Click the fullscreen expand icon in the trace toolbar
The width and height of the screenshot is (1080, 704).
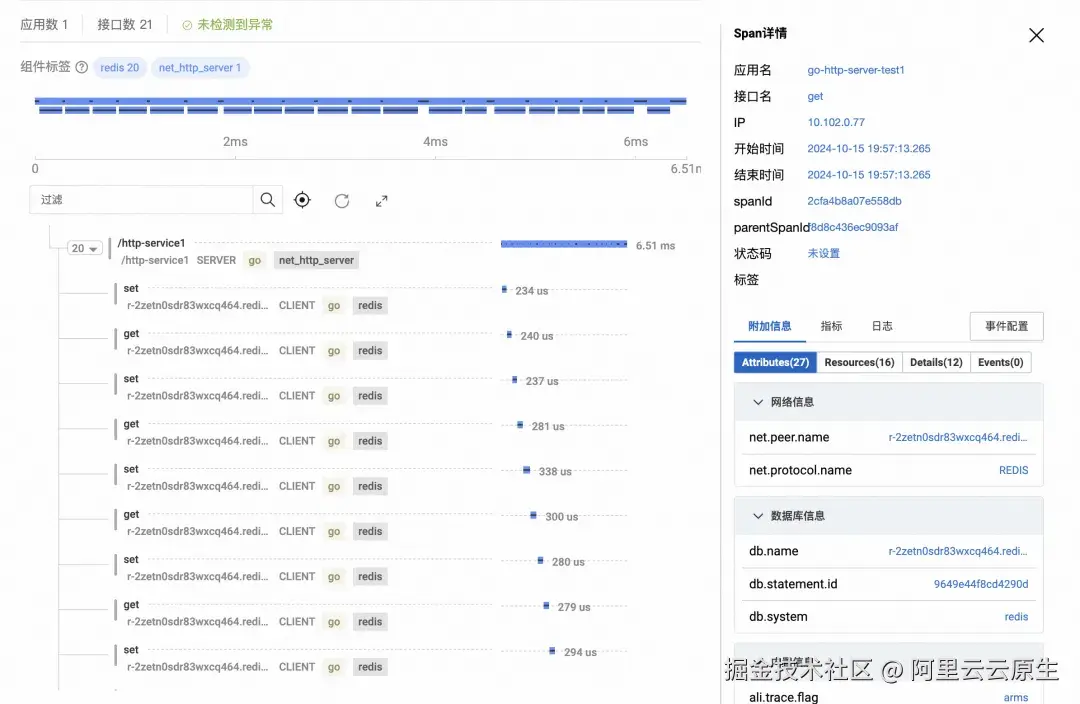(x=381, y=201)
